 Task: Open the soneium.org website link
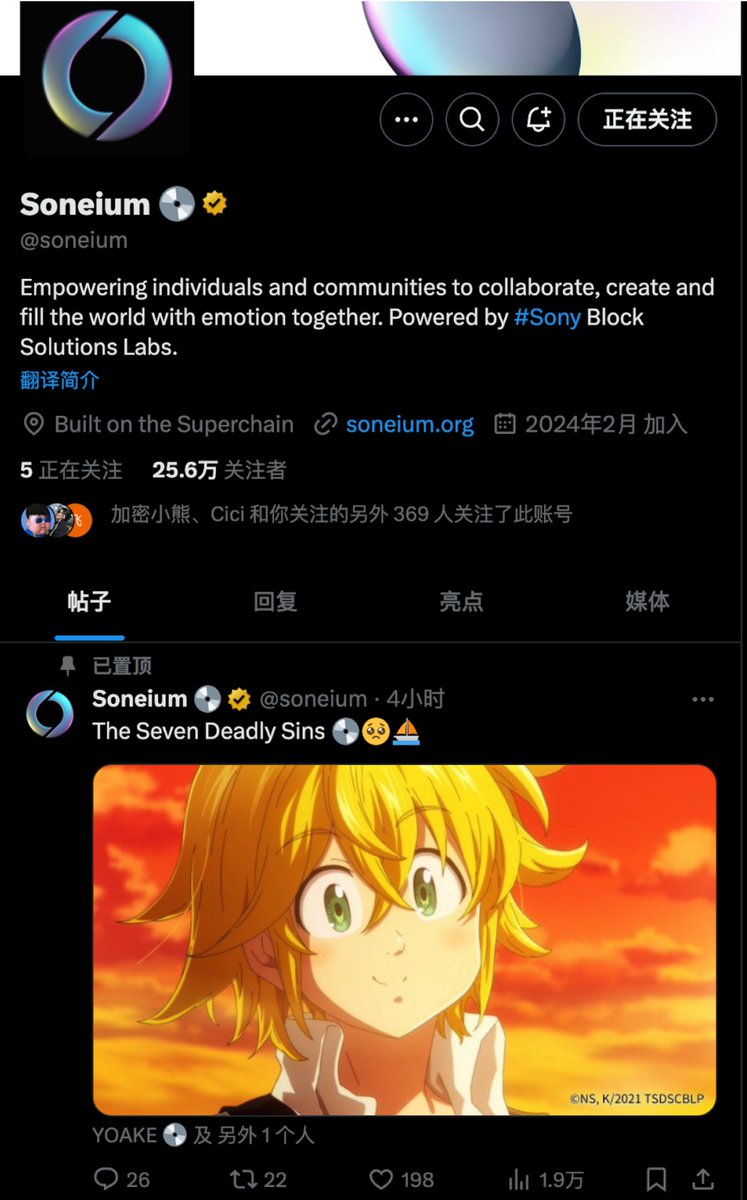coord(410,424)
